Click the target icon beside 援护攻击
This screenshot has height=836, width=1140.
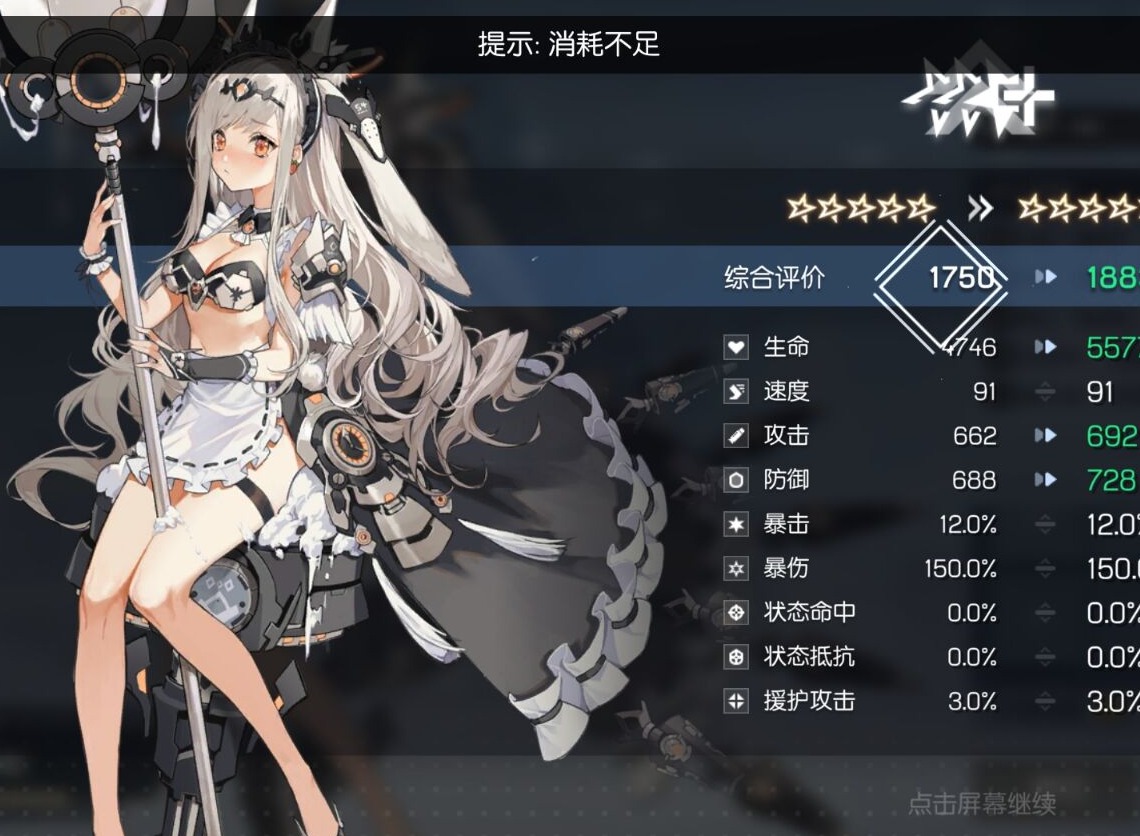[736, 702]
